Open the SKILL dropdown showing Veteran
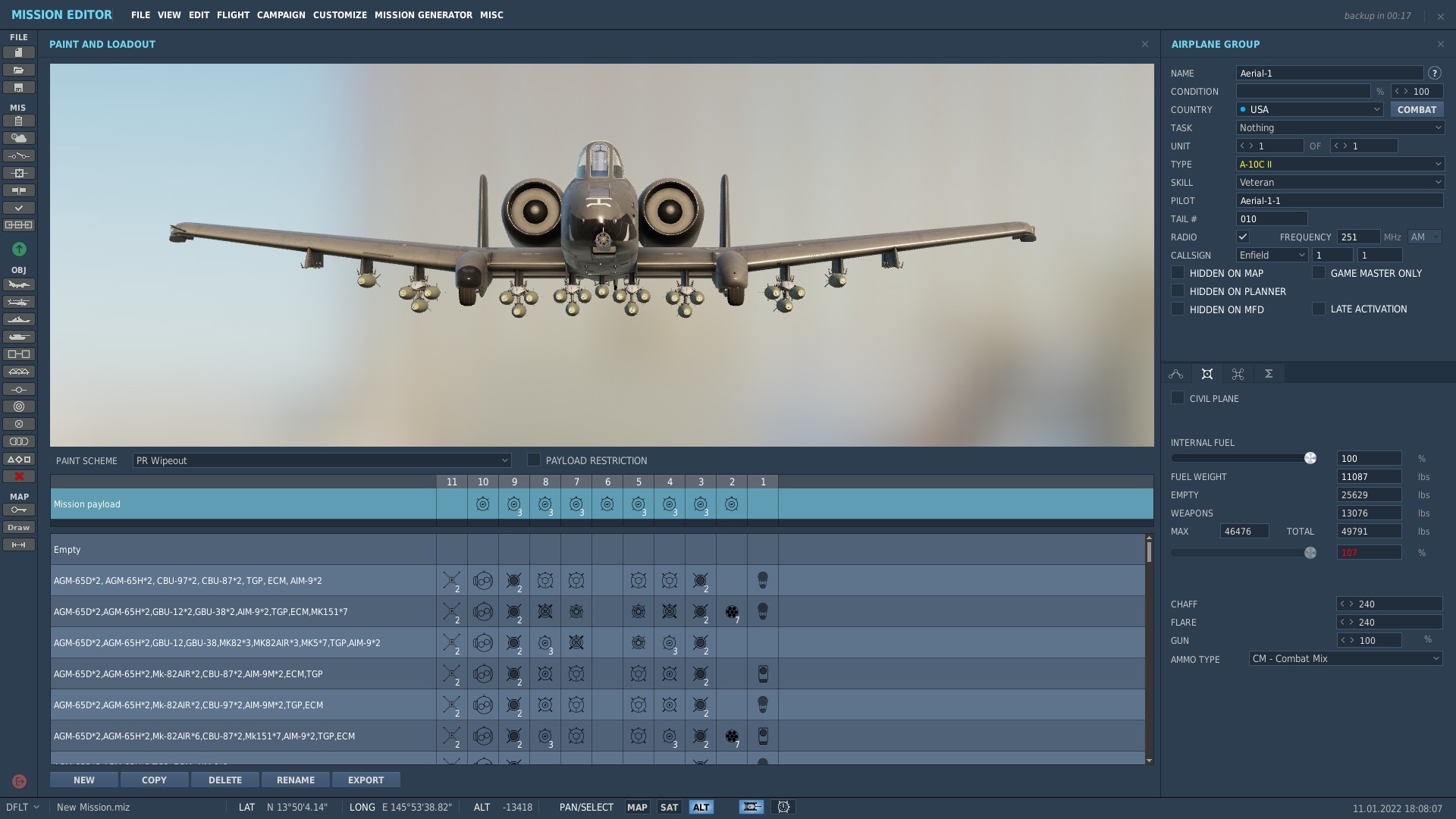 1340,182
